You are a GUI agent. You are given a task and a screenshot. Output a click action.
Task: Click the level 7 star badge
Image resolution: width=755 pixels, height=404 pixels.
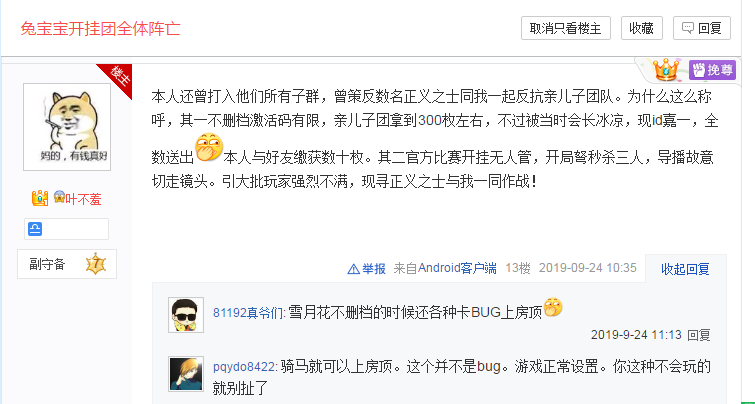(x=95, y=264)
